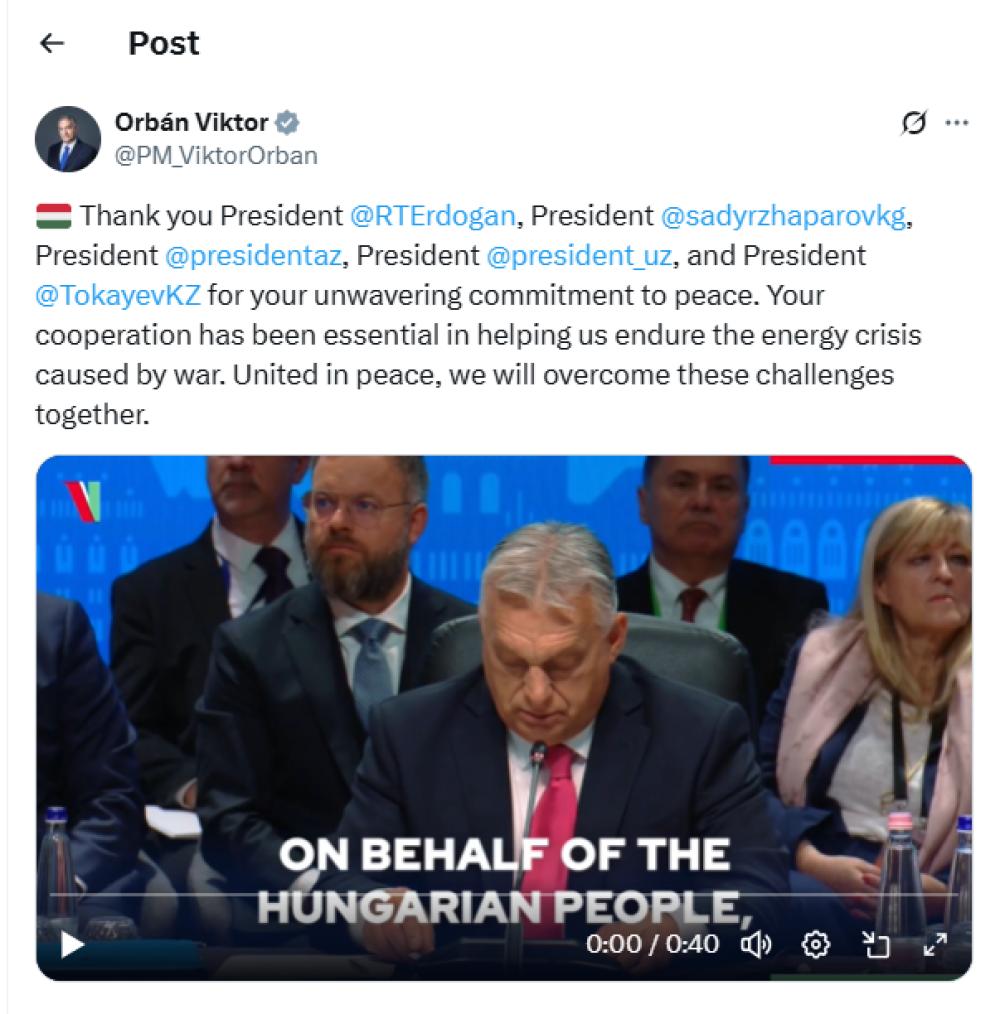The image size is (1000, 1014).
Task: Click the @PM_ViktorOrban handle
Action: (216, 156)
